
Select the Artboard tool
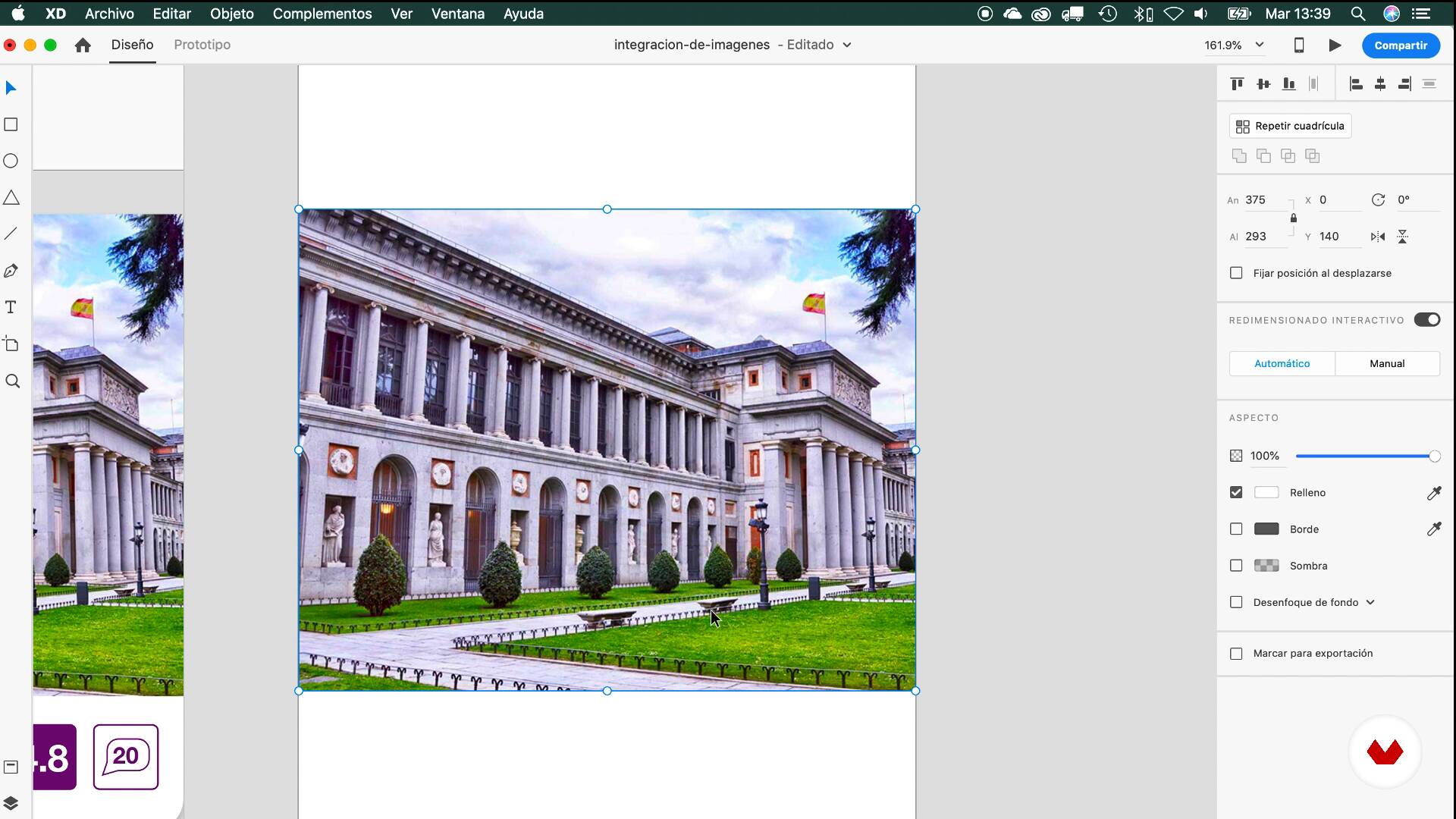pos(11,344)
